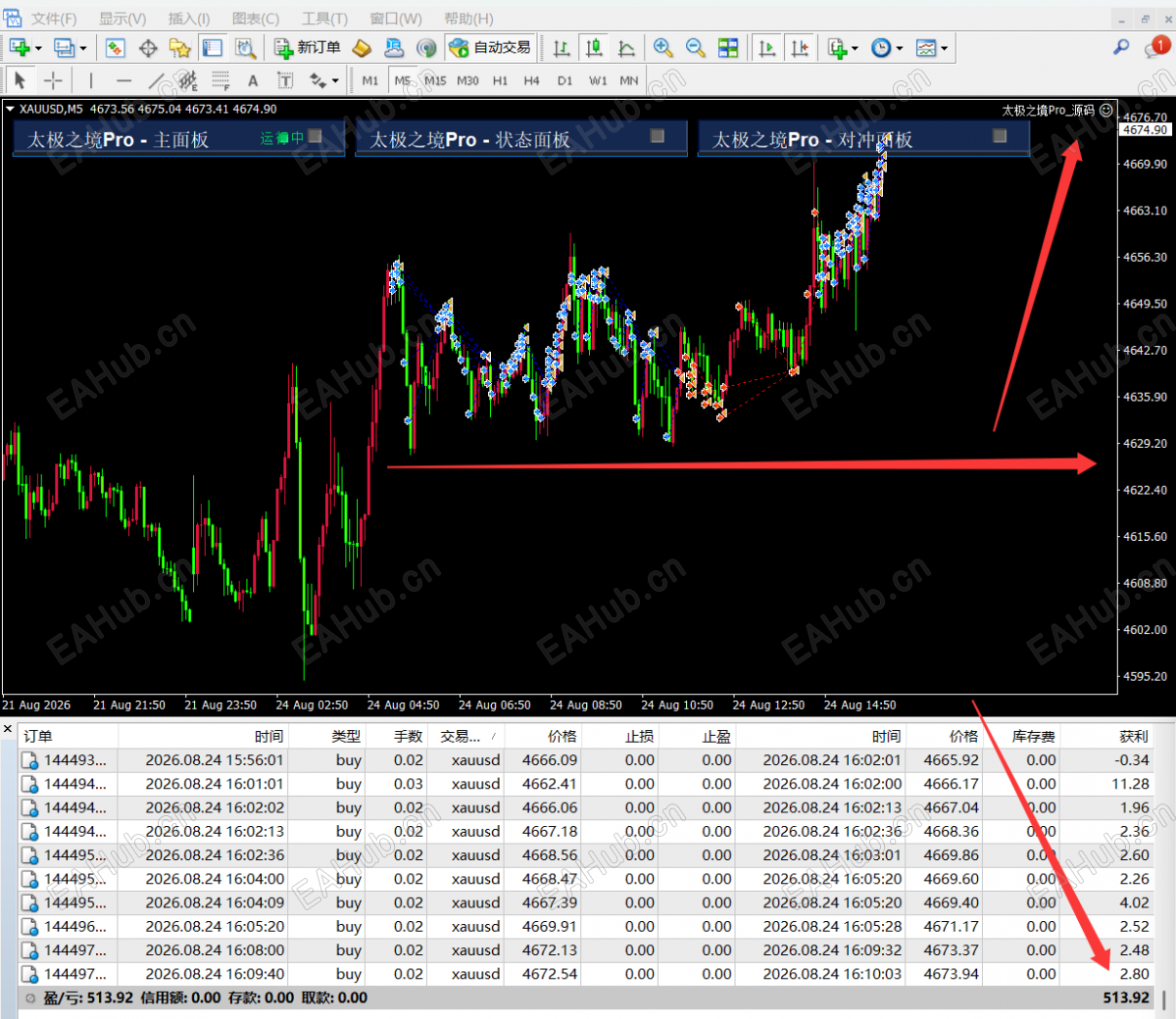Switch timeframe to D1
Viewport: 1176px width, 1019px height.
[564, 80]
